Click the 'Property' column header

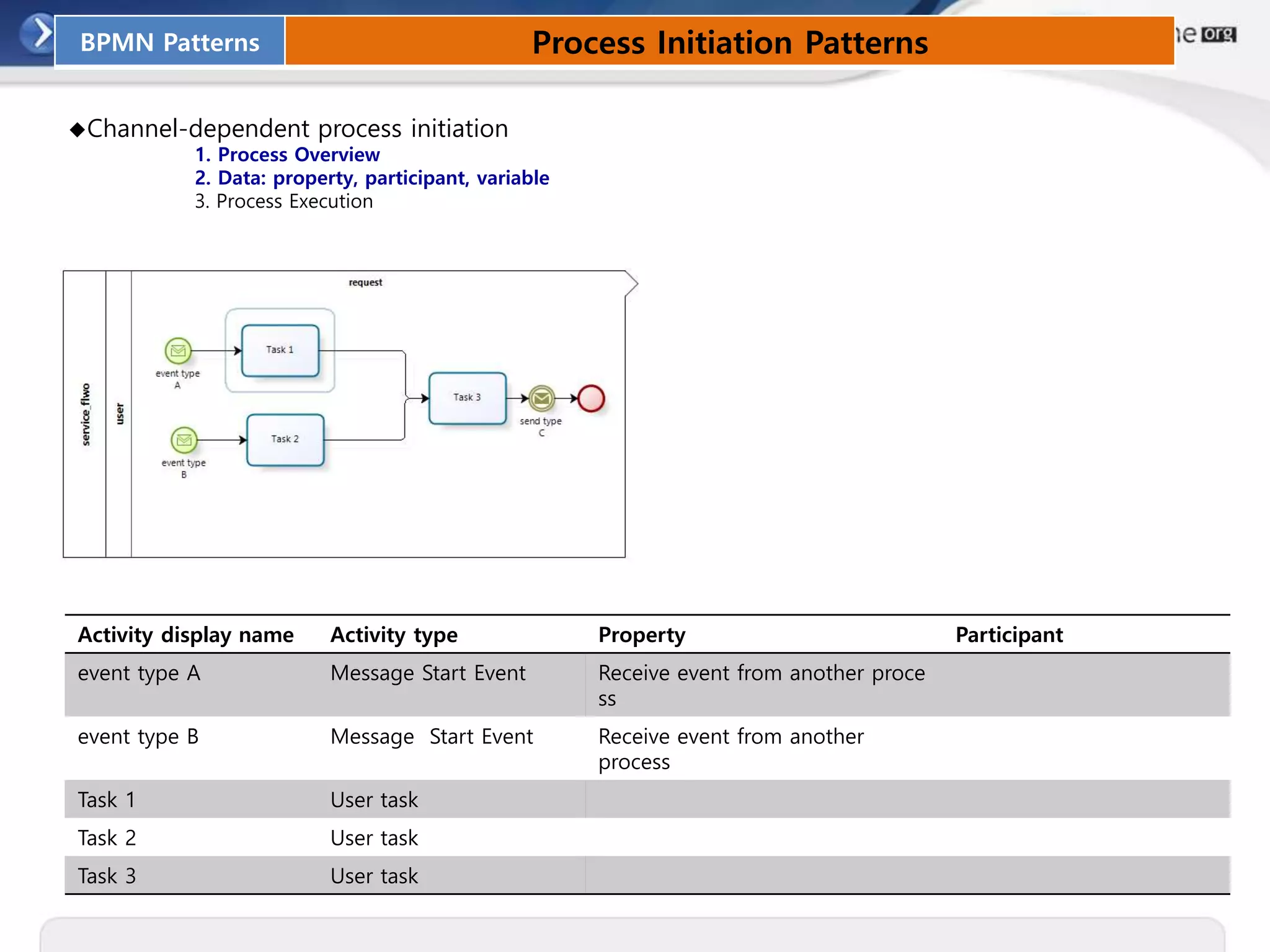point(642,635)
